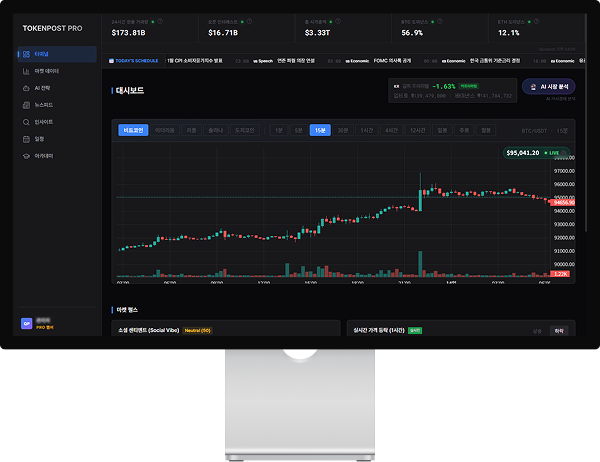Open the PRO member profile avatar

[x=25, y=323]
